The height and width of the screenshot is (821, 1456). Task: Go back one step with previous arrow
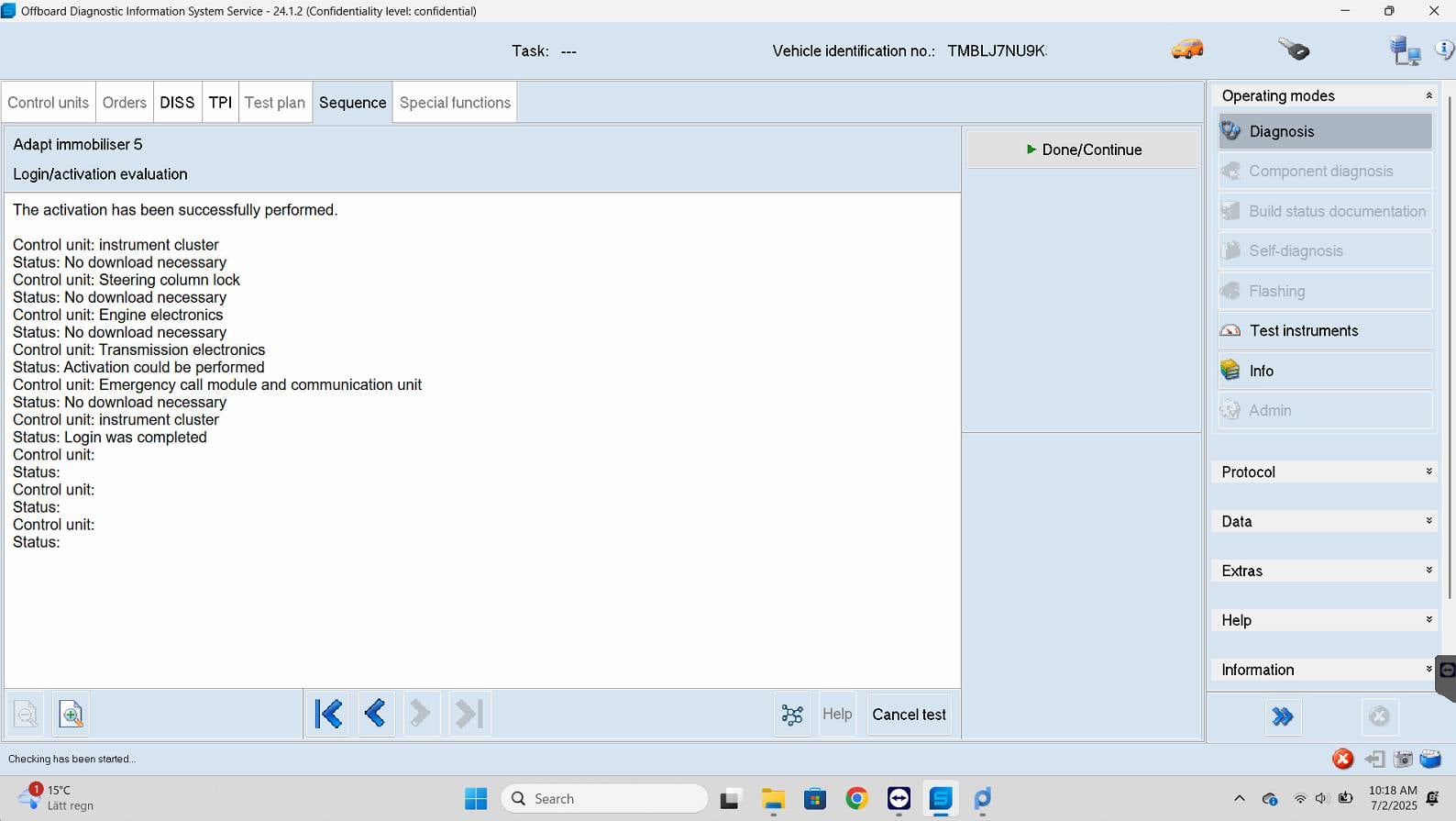tap(374, 714)
